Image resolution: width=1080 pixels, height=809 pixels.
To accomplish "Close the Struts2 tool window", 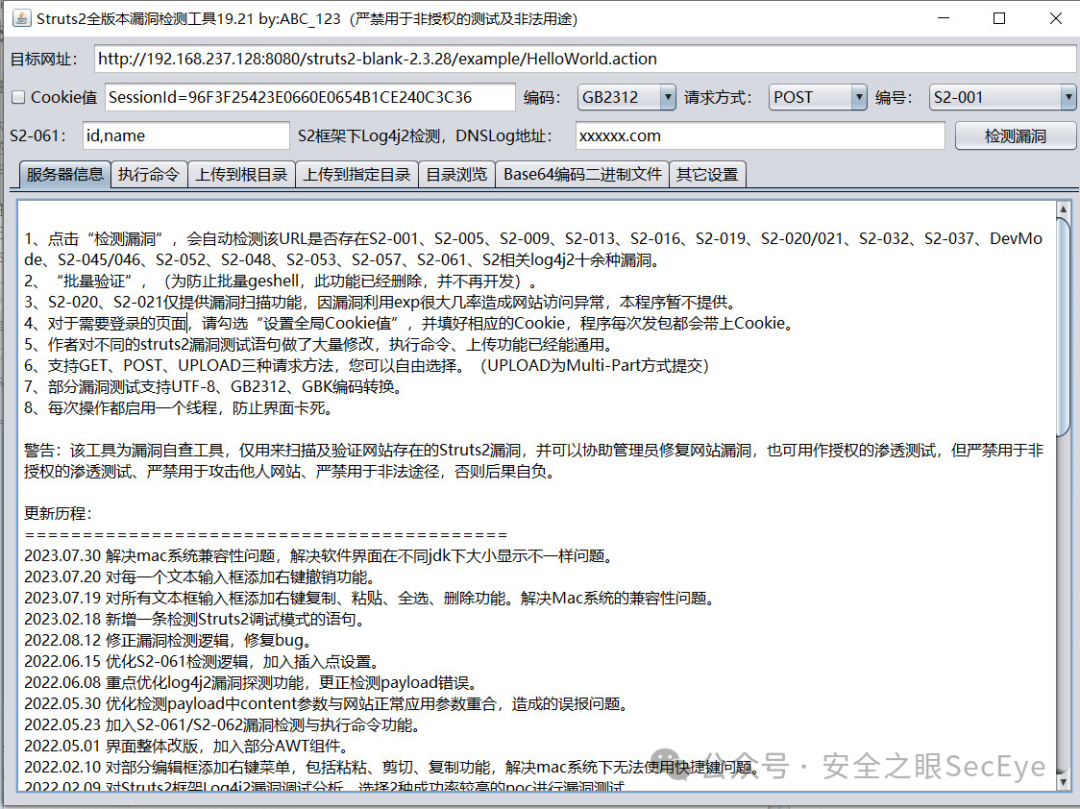I will click(x=1055, y=19).
